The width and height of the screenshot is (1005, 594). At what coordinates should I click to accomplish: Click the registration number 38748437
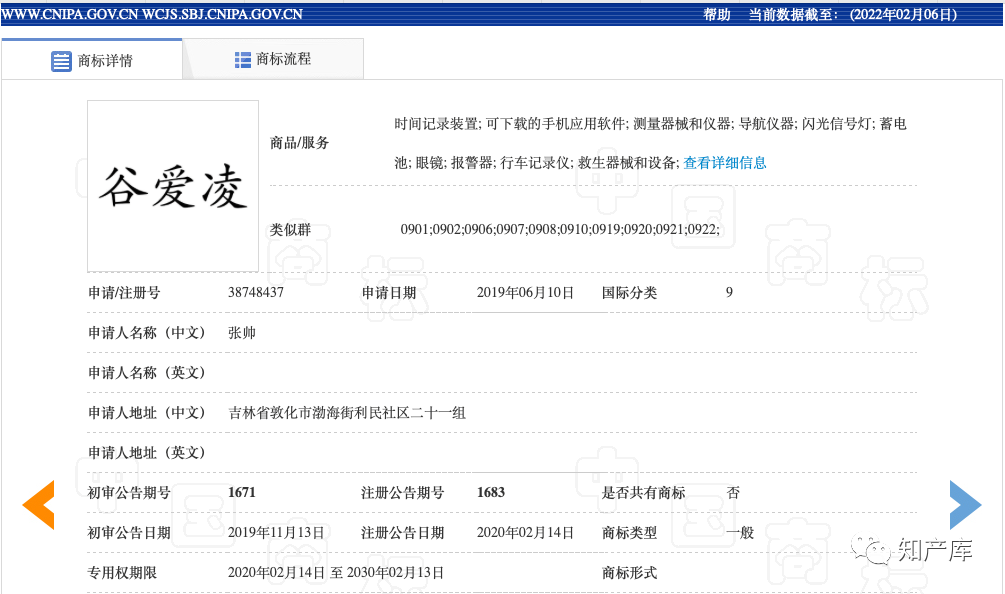click(256, 293)
